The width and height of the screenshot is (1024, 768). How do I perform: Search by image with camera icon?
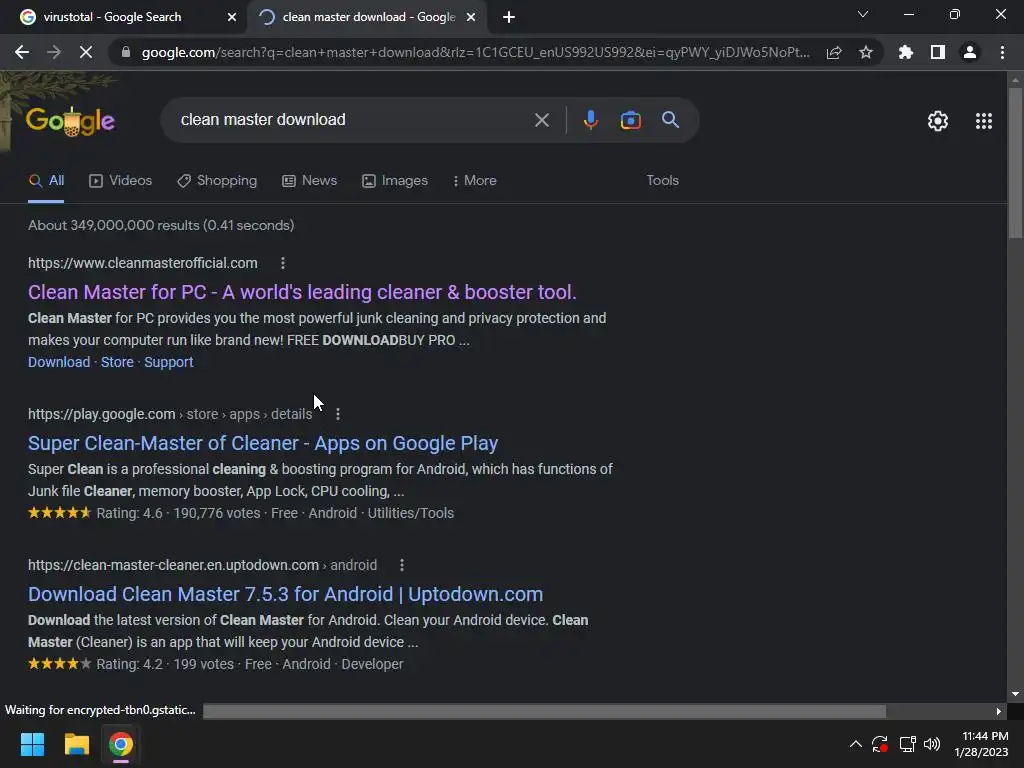point(630,120)
